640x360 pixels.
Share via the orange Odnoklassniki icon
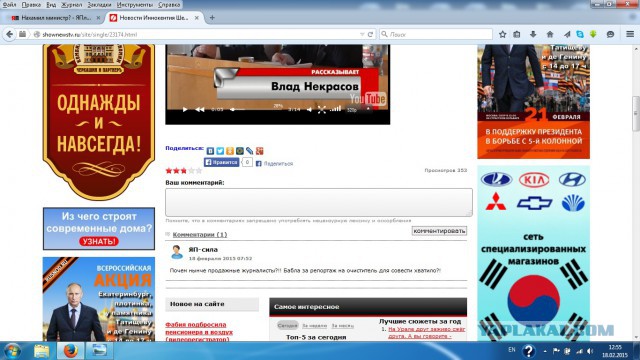[x=230, y=151]
